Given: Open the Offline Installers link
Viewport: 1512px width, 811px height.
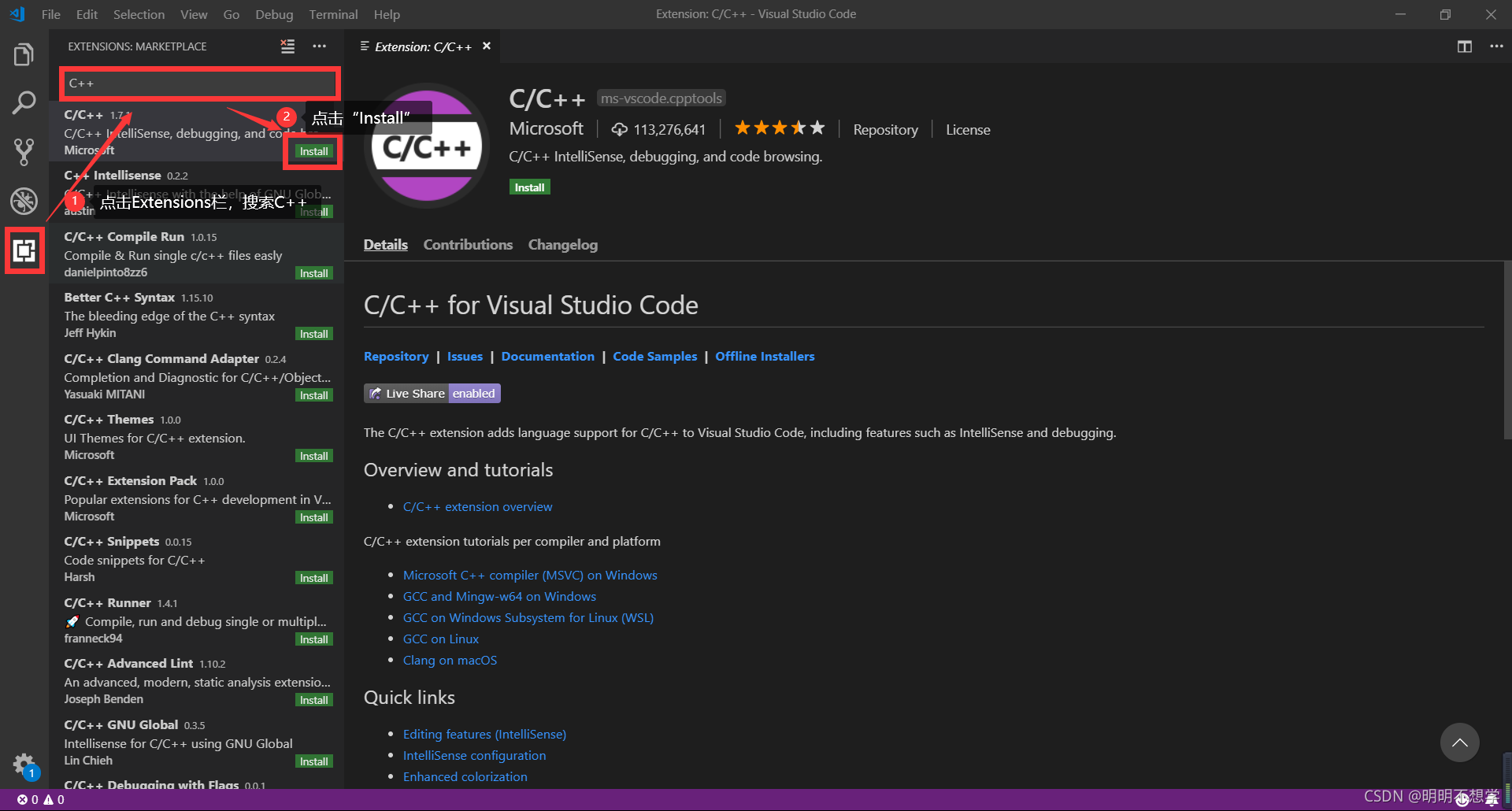Looking at the screenshot, I should pos(765,357).
